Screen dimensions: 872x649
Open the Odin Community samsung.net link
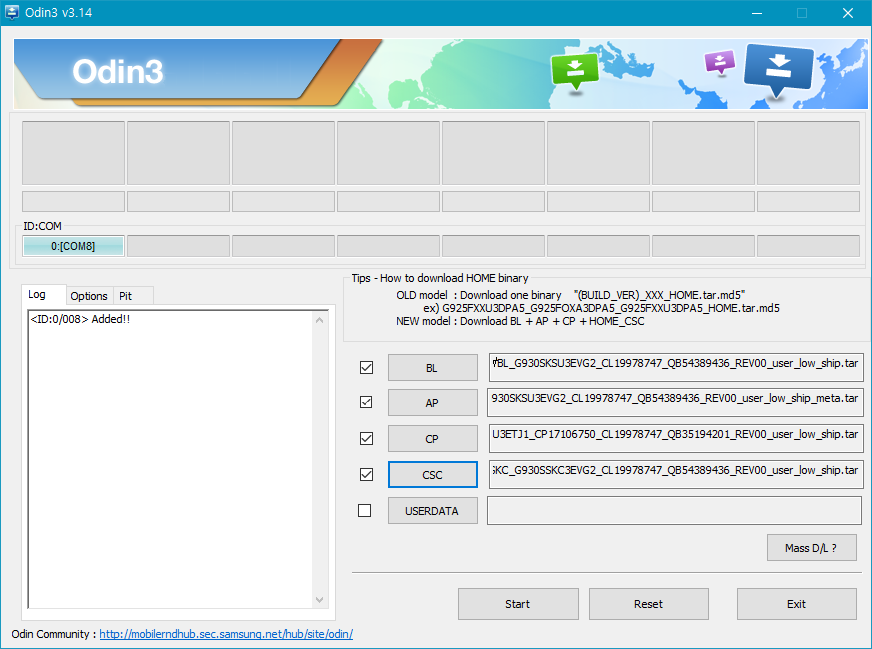point(226,634)
